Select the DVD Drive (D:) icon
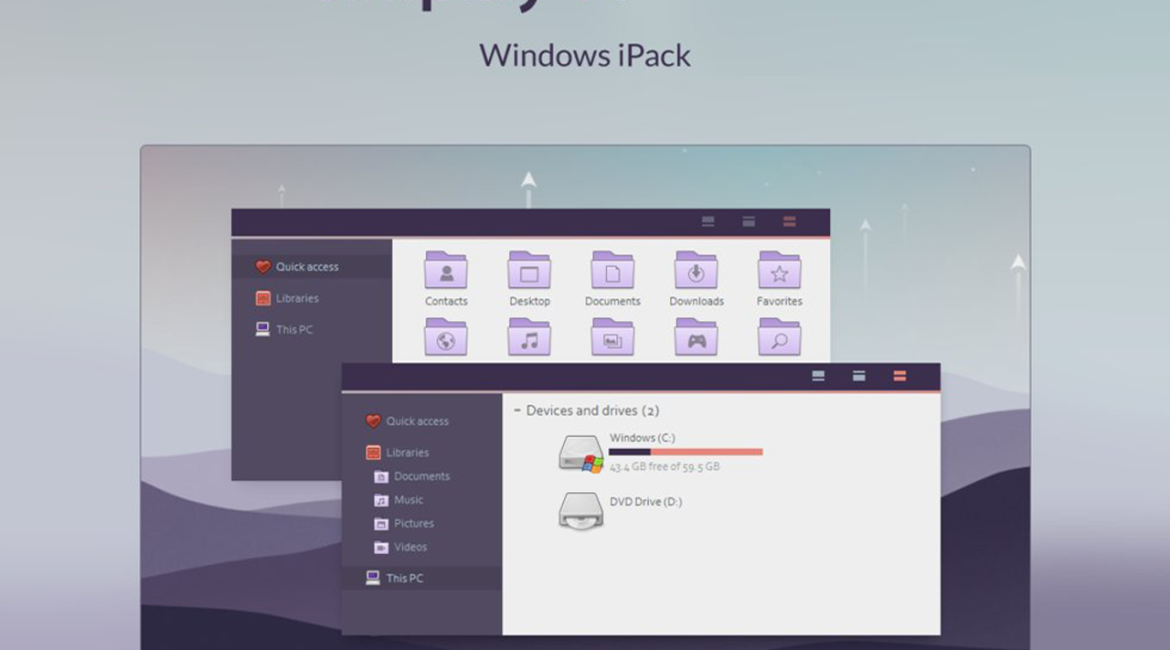1170x650 pixels. [580, 510]
